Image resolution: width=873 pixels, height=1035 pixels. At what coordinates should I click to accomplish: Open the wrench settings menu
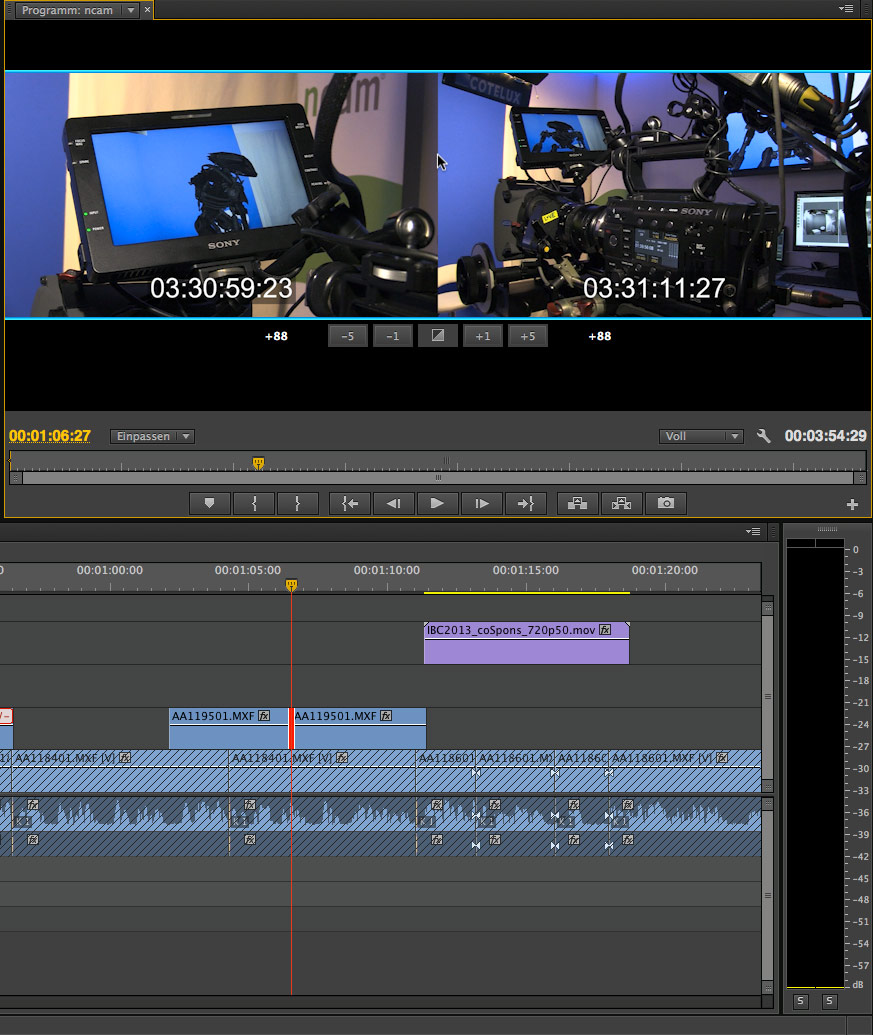coord(764,436)
